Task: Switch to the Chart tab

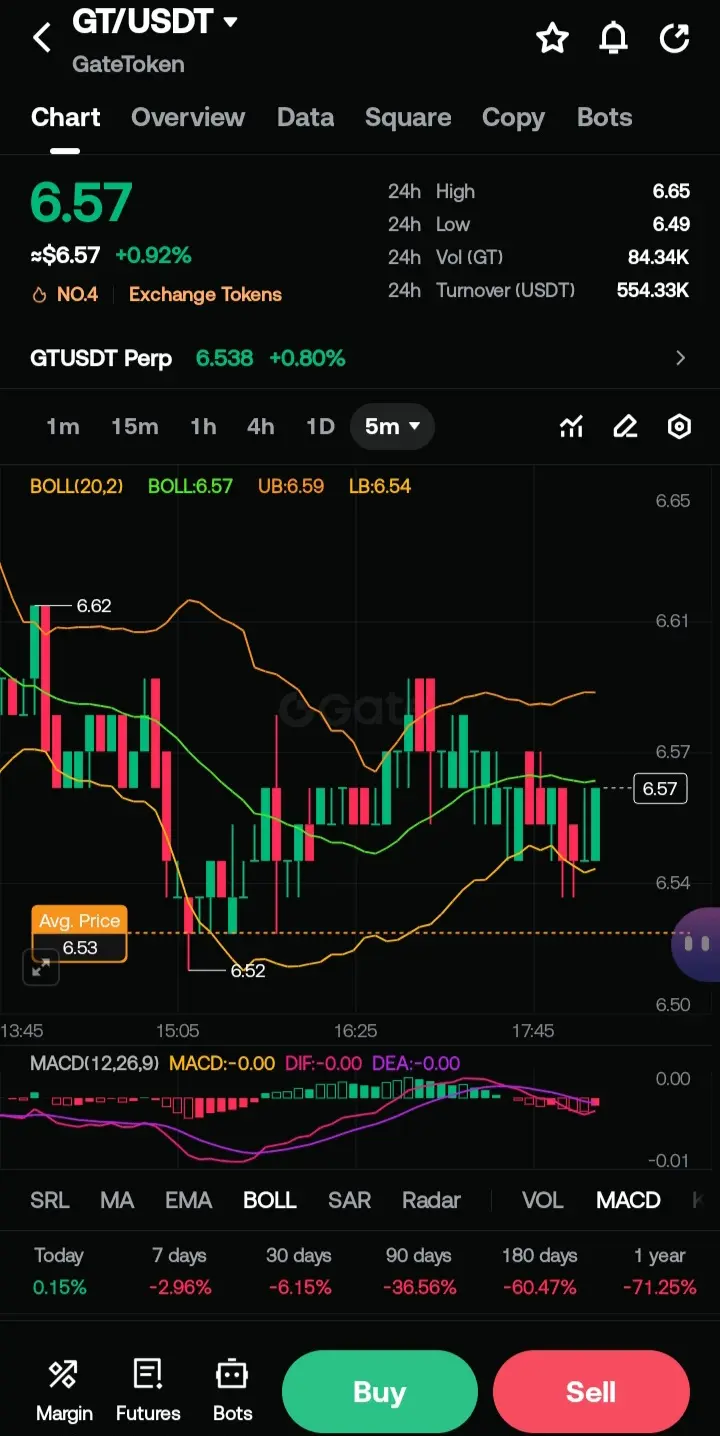Action: (66, 117)
